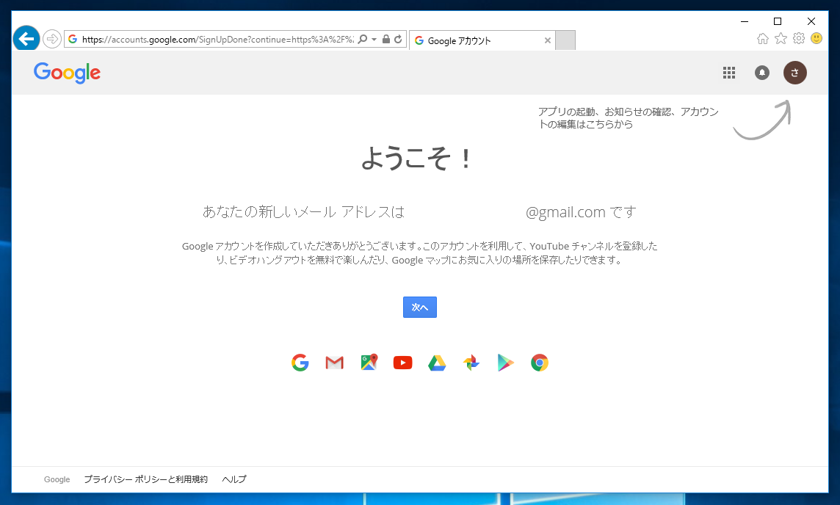Click the lock security icon in address bar

coord(386,39)
